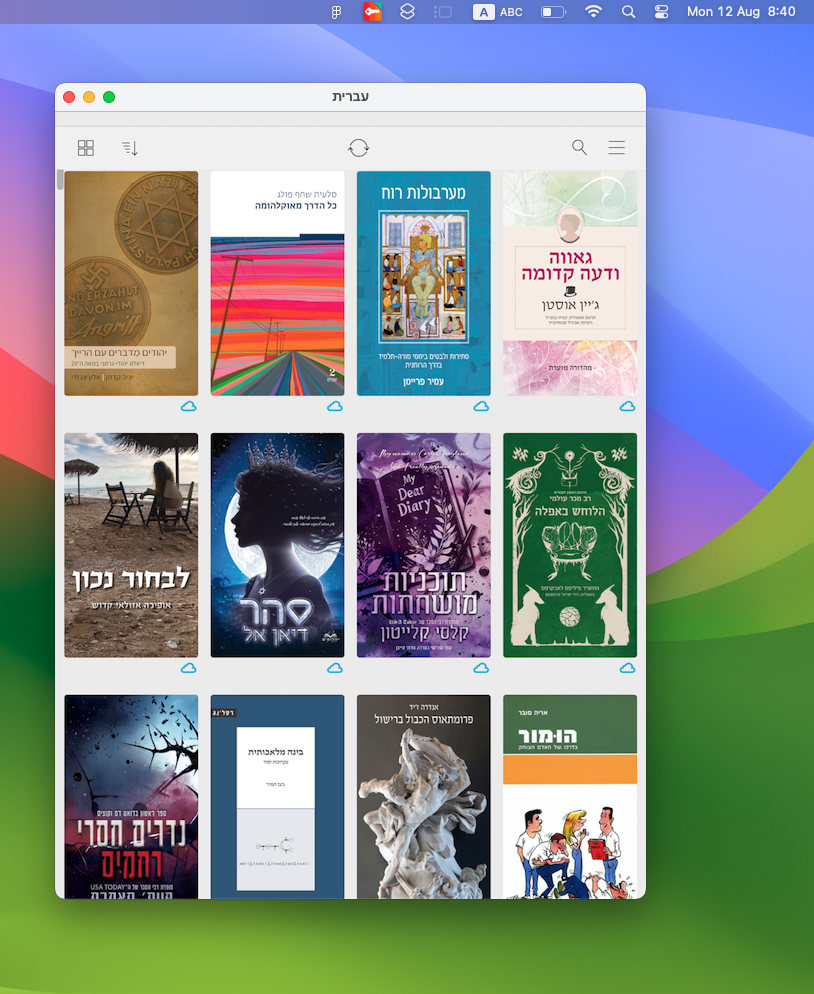Open the marble statue cover book
Viewport: 814px width, 994px height.
click(x=423, y=797)
